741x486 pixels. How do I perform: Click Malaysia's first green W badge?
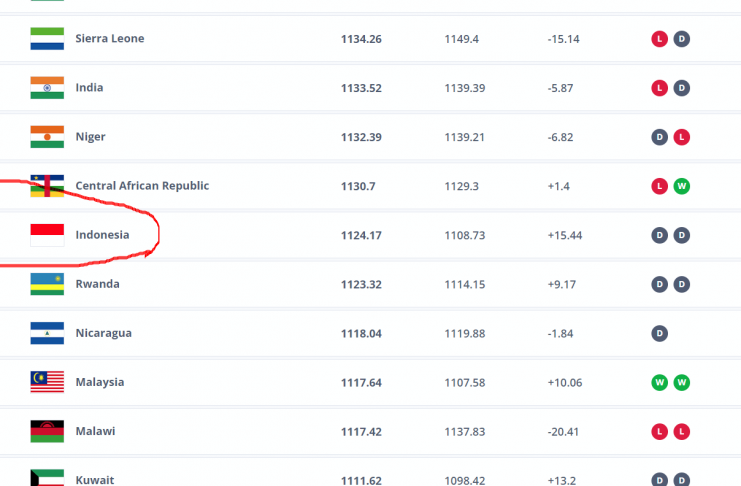tap(660, 382)
